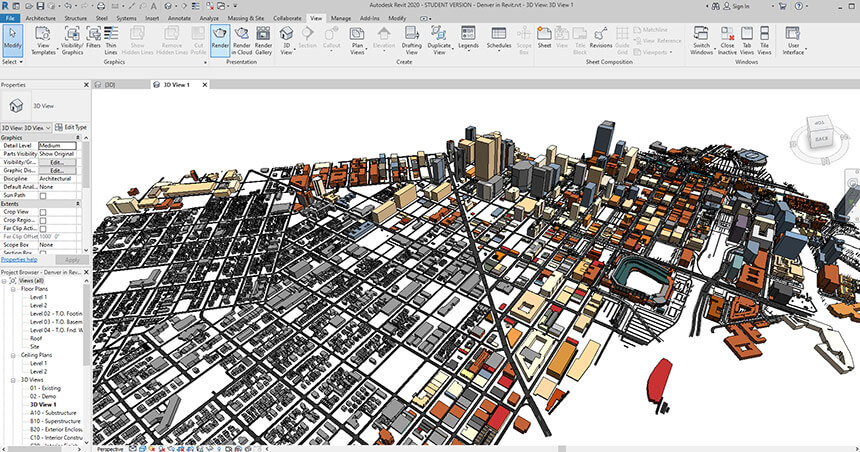860x452 pixels.
Task: Check the Far Clip Active box
Action: [x=43, y=228]
